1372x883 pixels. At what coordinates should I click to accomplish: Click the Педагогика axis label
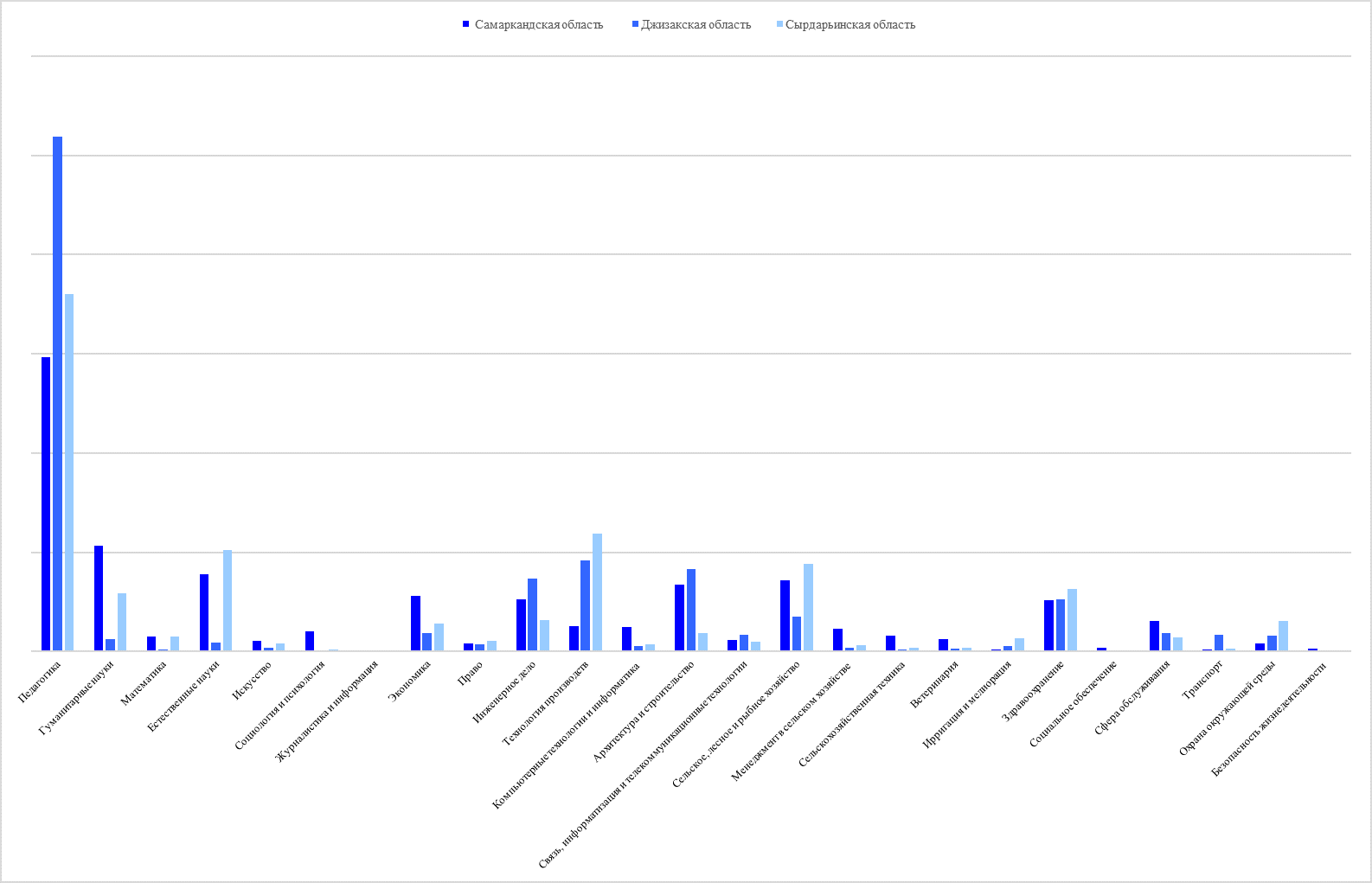(x=41, y=681)
